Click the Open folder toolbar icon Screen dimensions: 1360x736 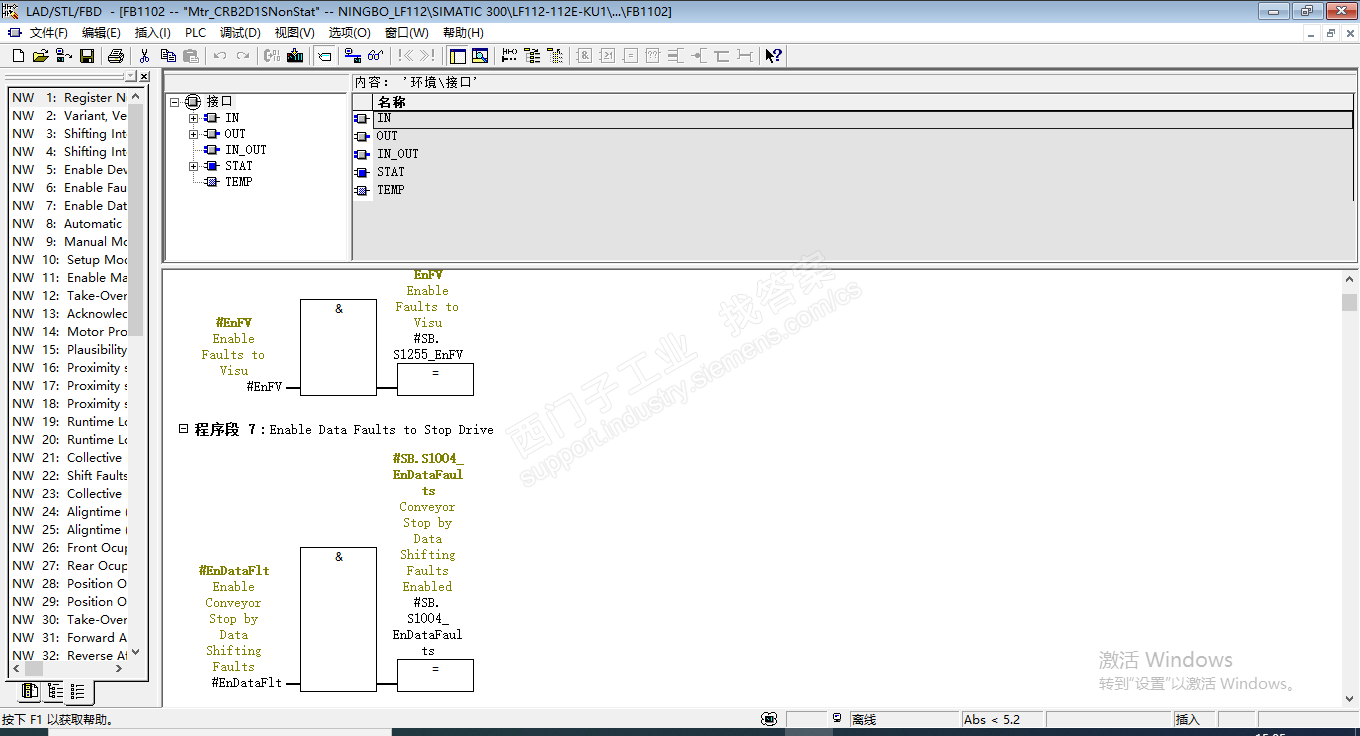tap(41, 56)
